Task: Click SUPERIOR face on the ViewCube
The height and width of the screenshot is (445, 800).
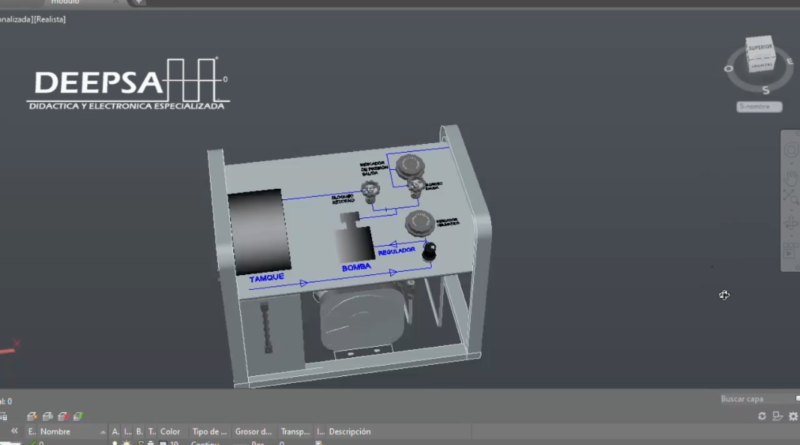Action: click(761, 47)
